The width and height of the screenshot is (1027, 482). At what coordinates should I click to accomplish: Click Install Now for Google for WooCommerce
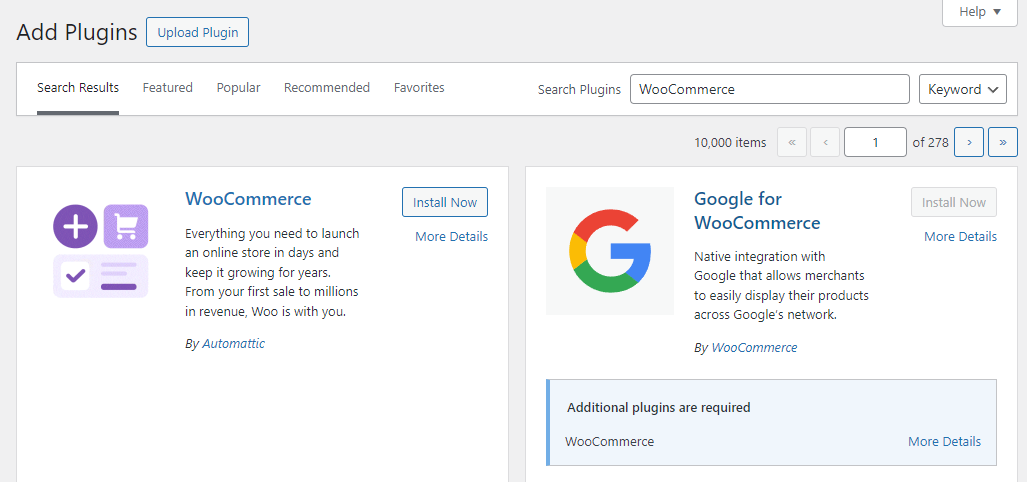[x=954, y=202]
